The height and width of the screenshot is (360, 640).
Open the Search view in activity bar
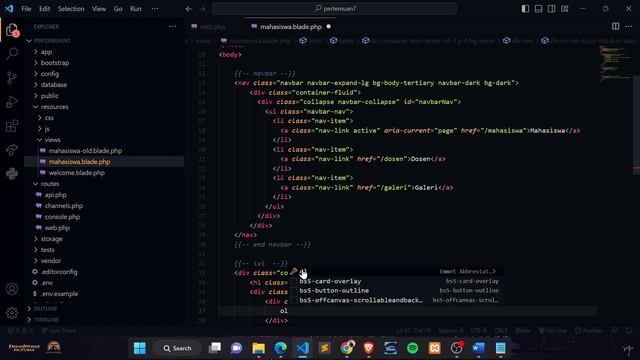(x=12, y=53)
